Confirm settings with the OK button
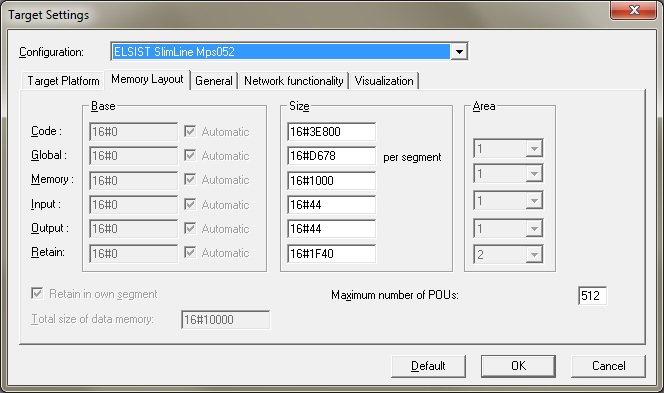Screen dimensions: 664x393 point(518,366)
